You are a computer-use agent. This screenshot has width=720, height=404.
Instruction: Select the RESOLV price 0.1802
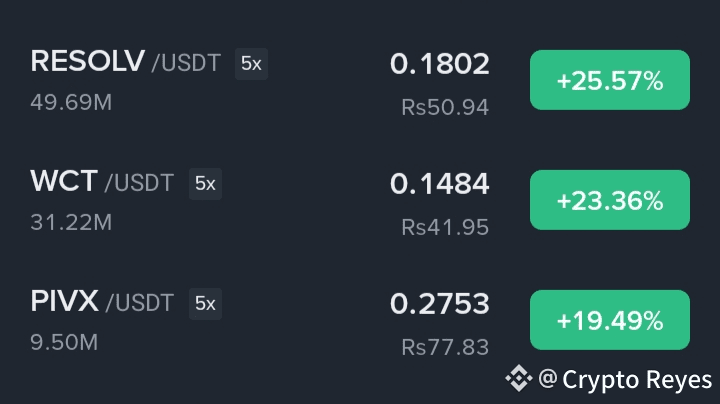[440, 65]
